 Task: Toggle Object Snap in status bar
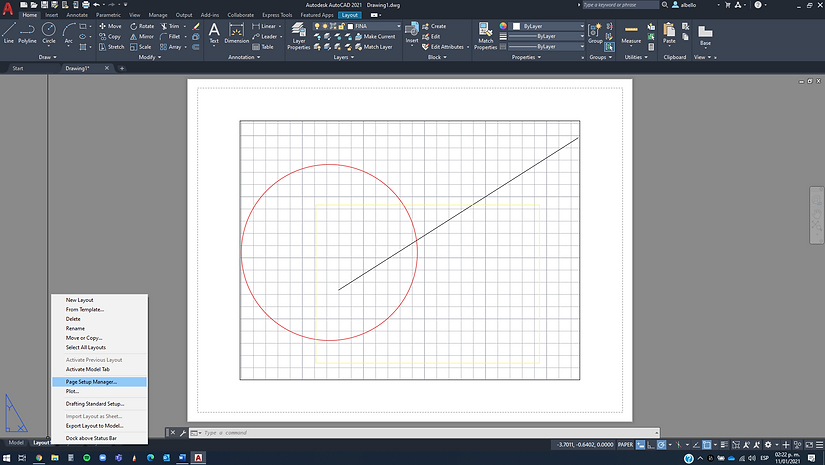[707, 445]
